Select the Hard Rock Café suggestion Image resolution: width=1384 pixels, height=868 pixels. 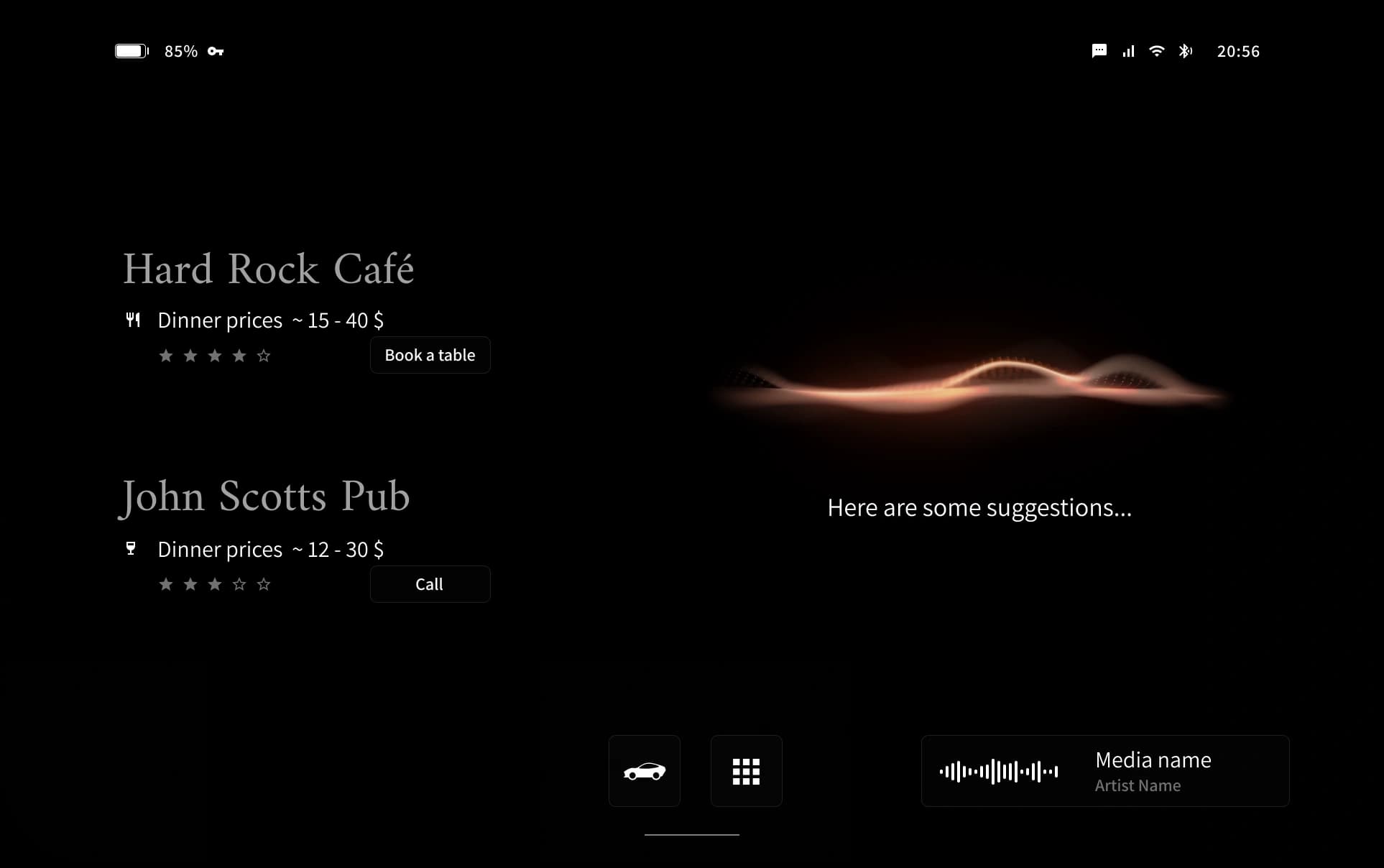(268, 269)
